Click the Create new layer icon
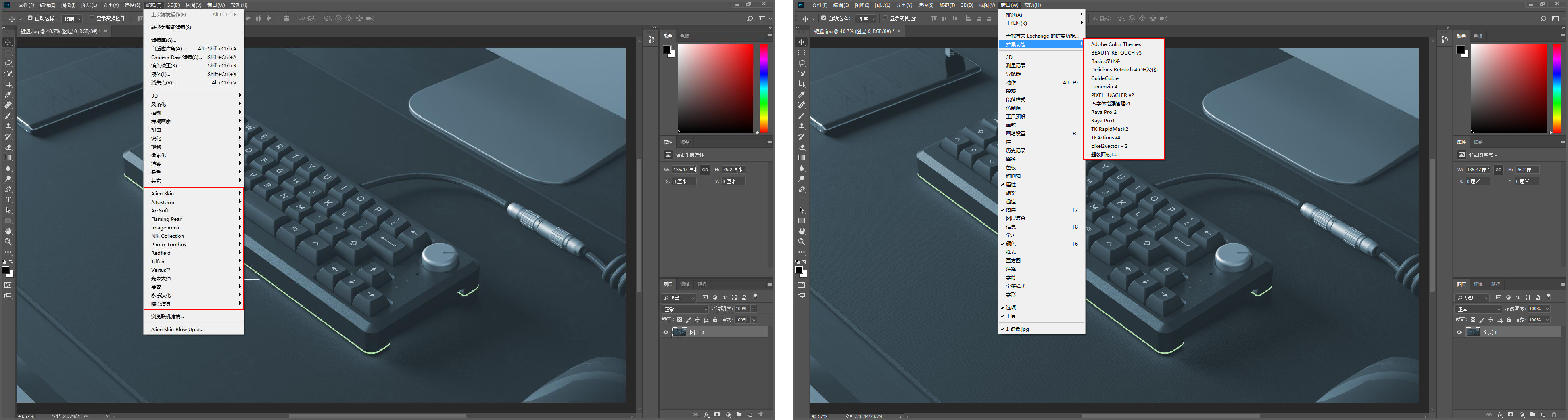The height and width of the screenshot is (420, 1568). tap(750, 414)
